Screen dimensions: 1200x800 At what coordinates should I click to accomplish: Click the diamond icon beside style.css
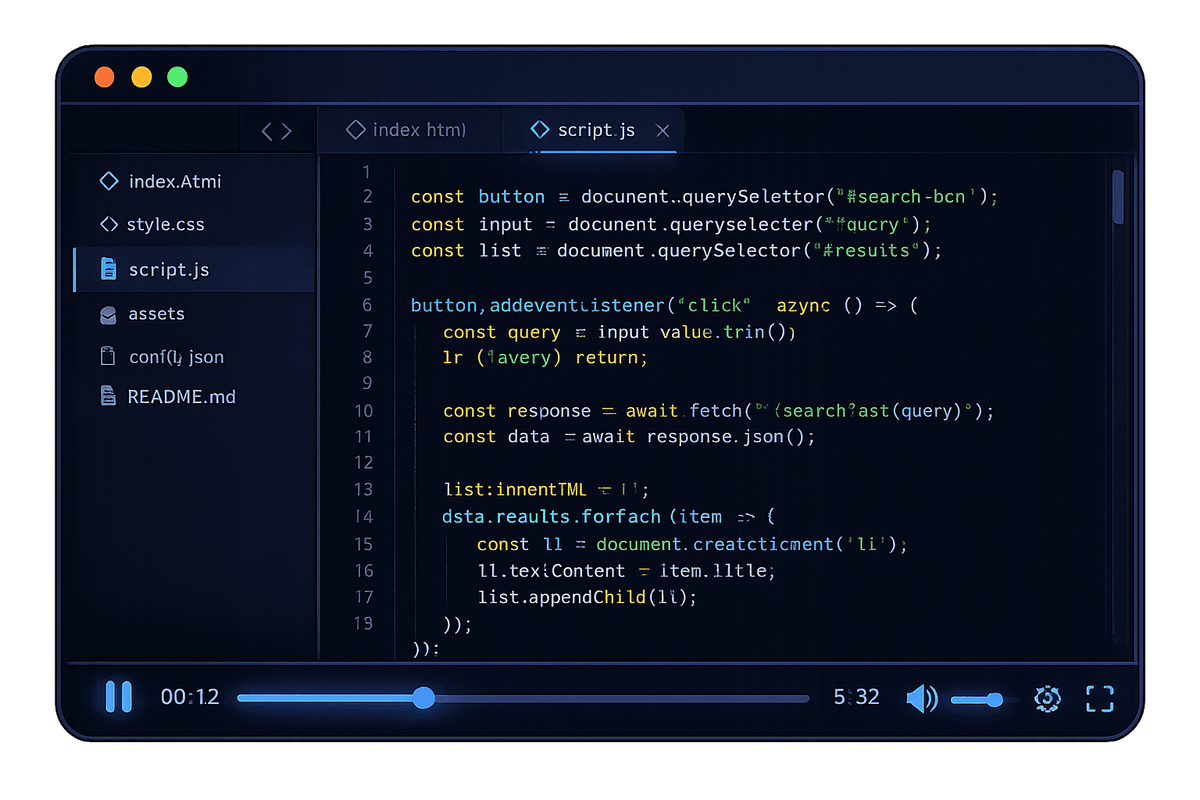(109, 224)
